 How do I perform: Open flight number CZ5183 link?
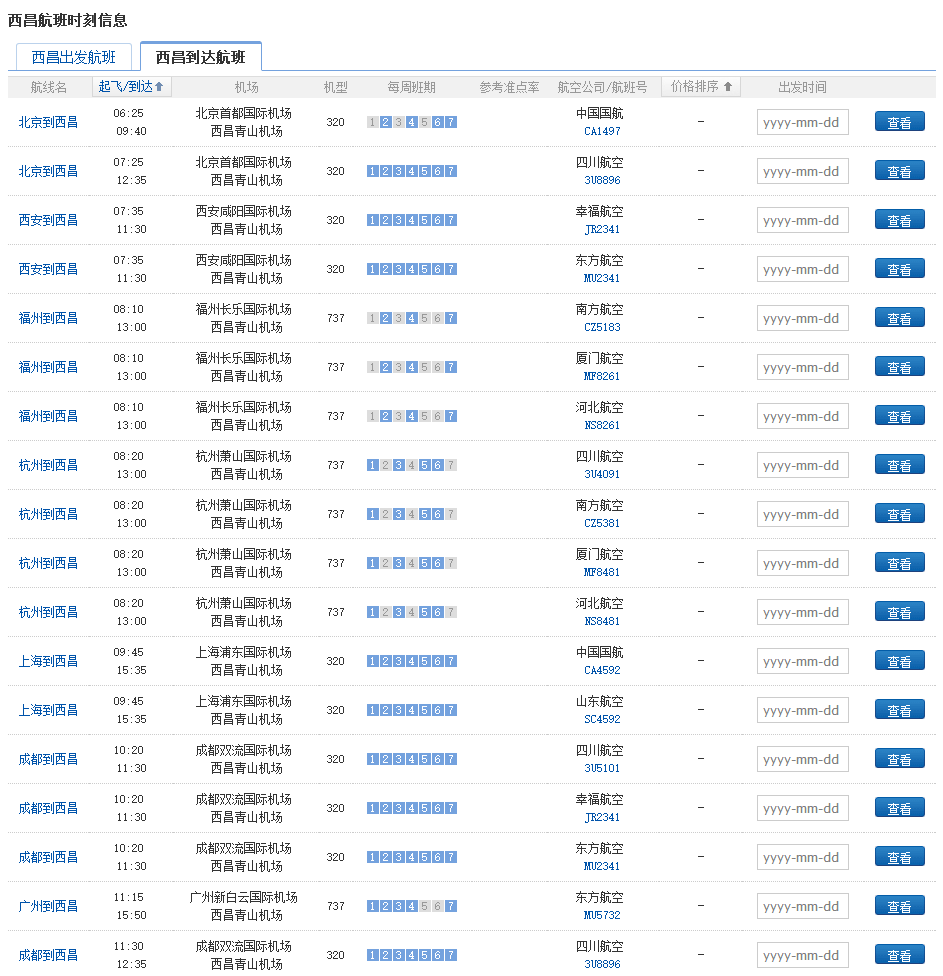601,327
